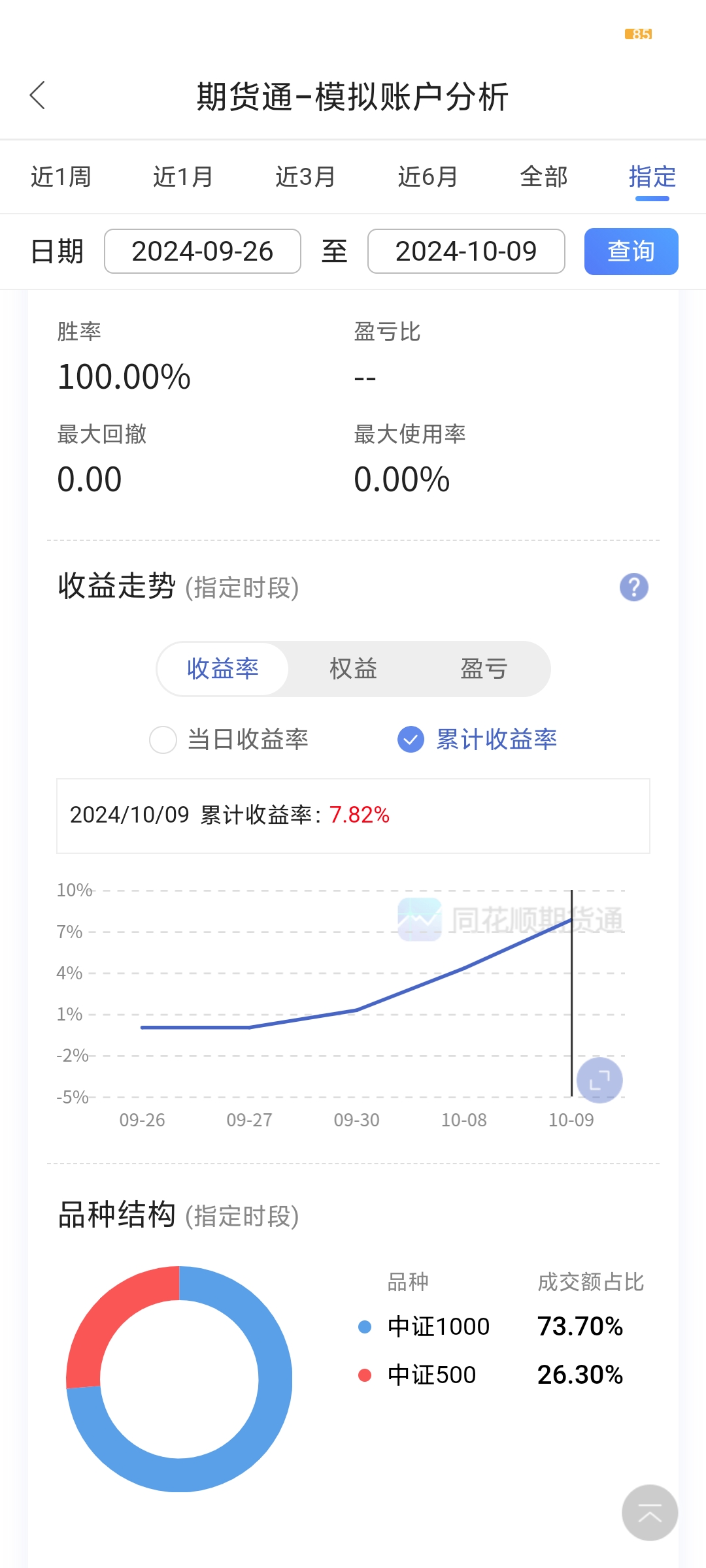
Task: Select the 全部 time range tab
Action: click(543, 177)
